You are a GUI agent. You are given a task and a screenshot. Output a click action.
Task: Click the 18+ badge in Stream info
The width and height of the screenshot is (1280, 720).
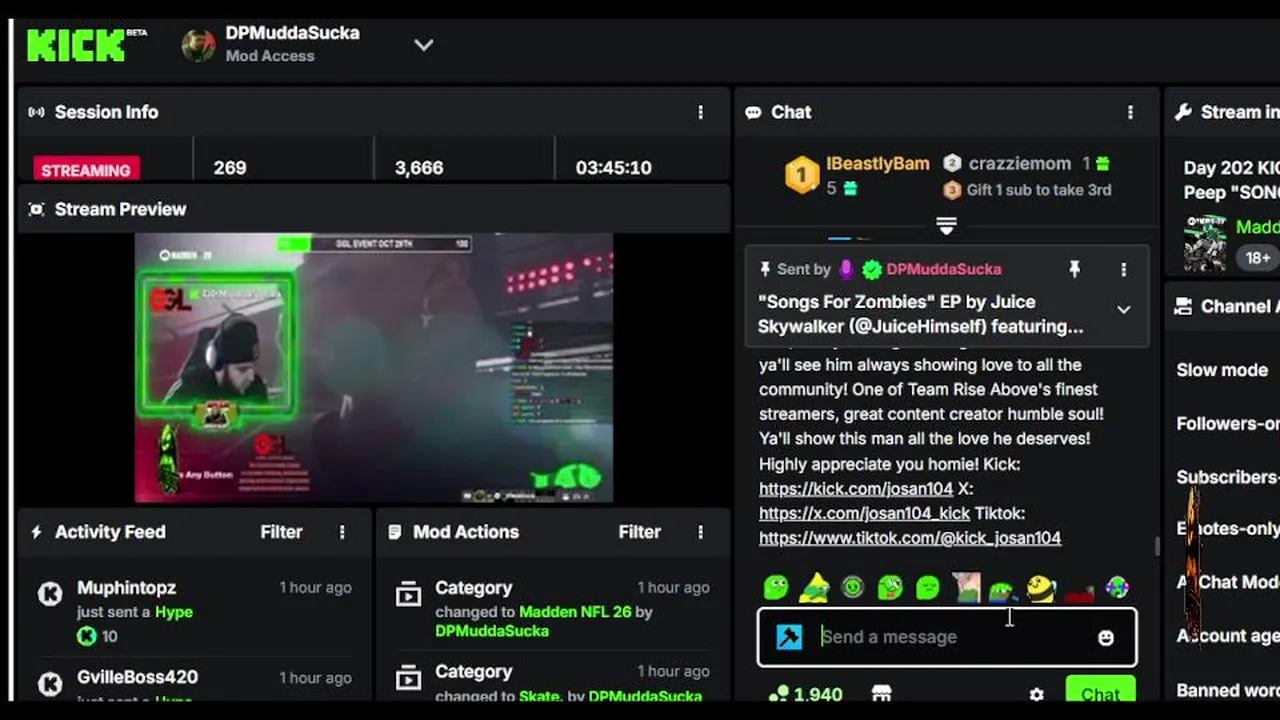[1257, 257]
